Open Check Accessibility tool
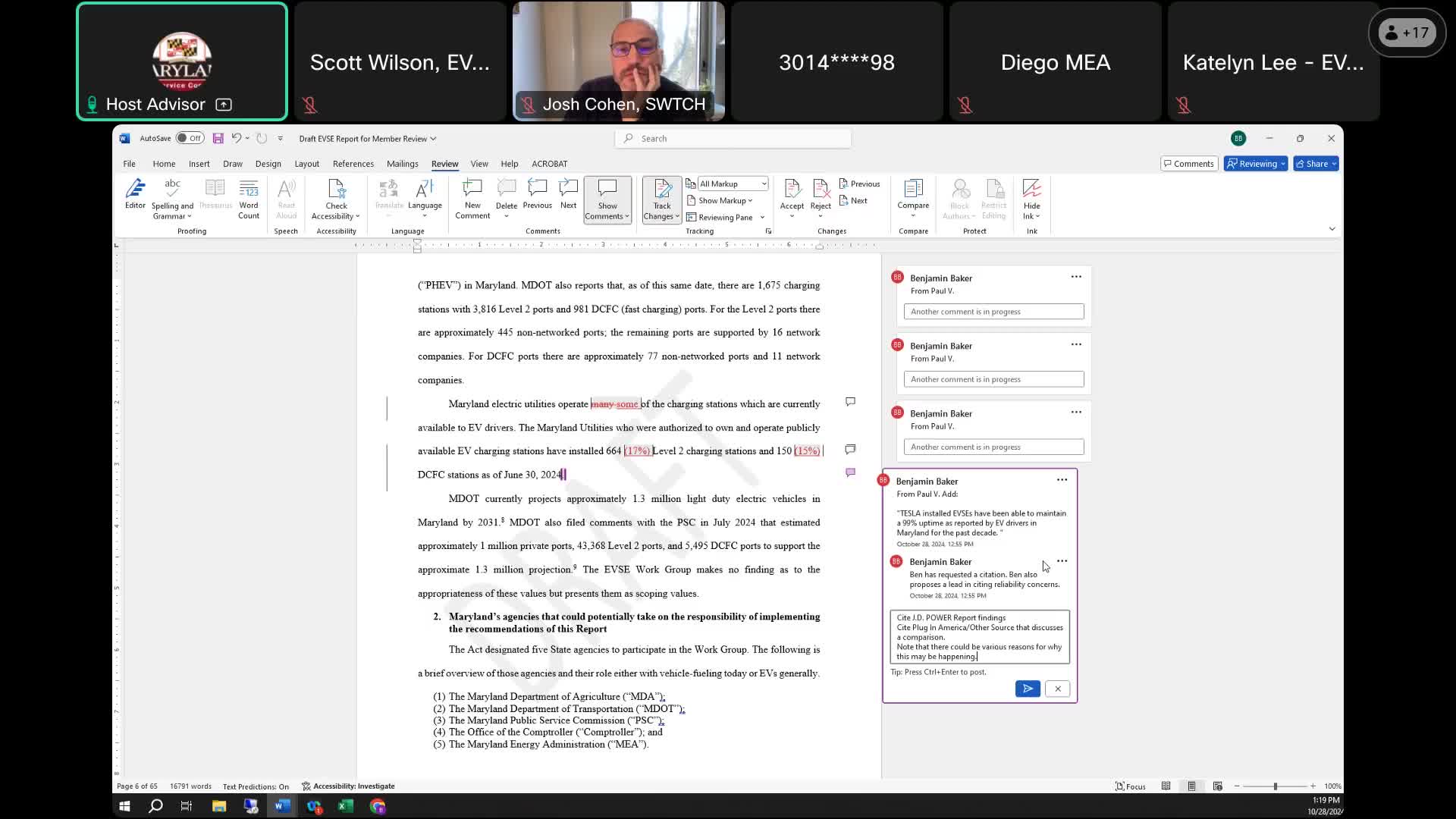1456x819 pixels. point(336,199)
